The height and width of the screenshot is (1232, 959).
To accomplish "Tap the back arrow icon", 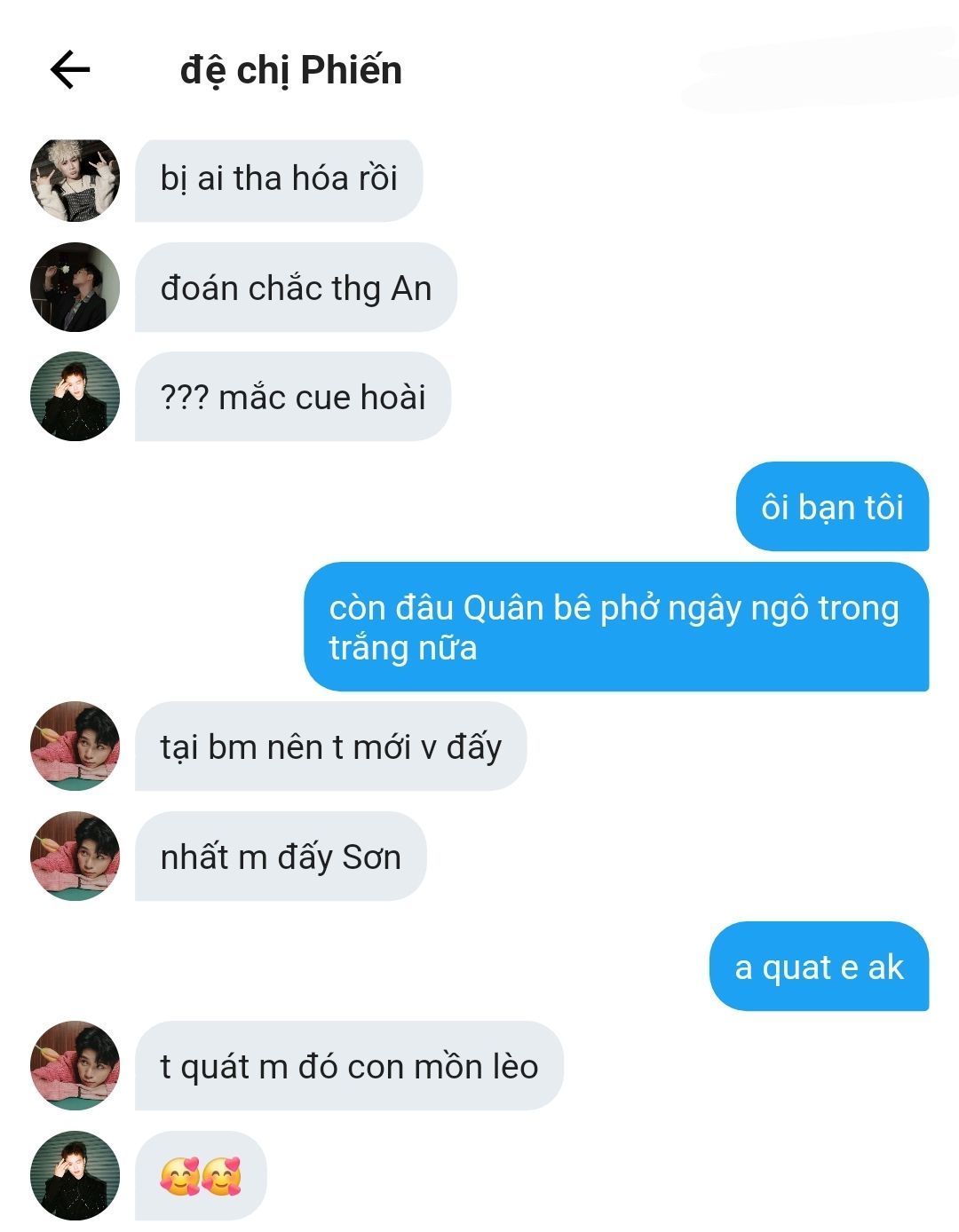I will pyautogui.click(x=70, y=70).
